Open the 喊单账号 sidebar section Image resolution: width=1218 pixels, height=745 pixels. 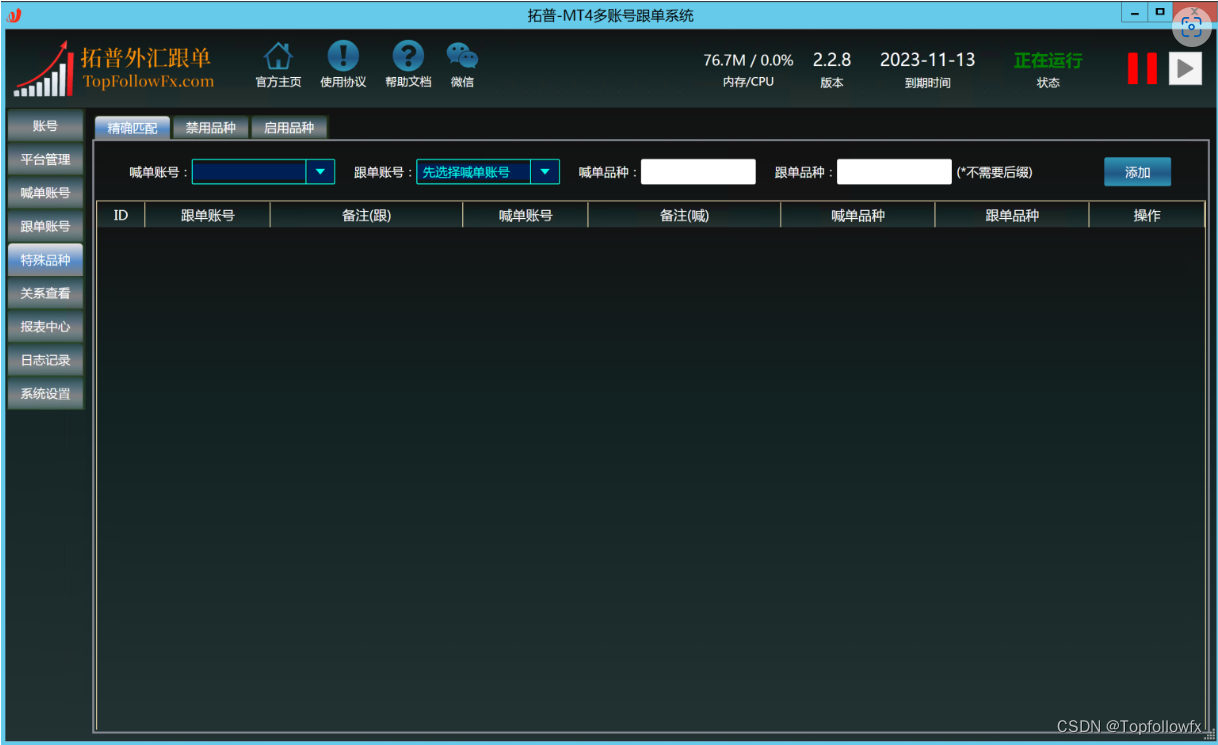pos(45,193)
